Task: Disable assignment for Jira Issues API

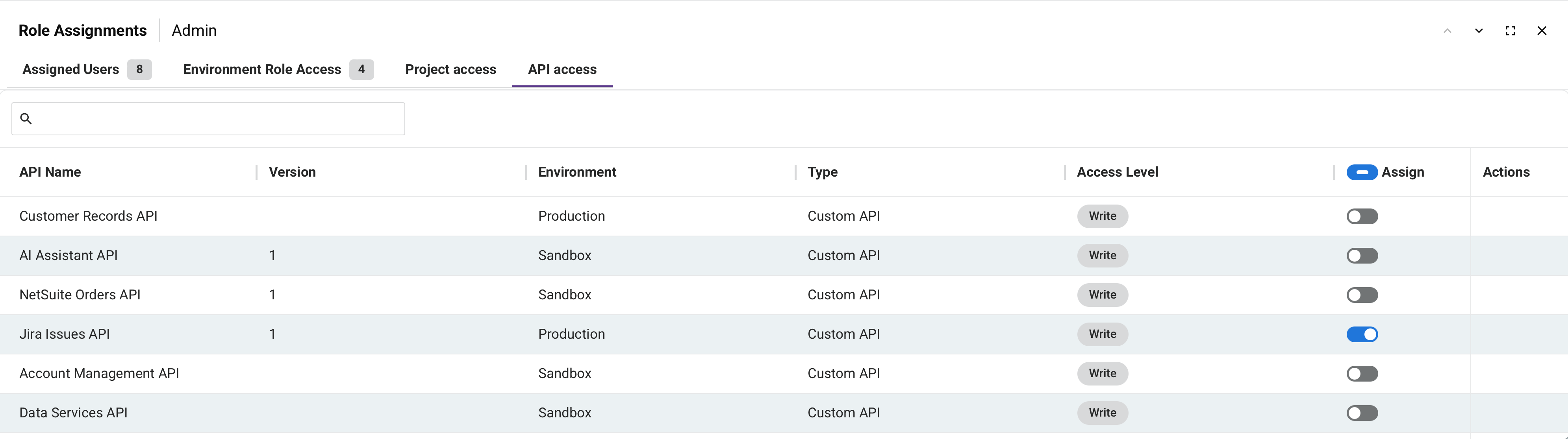Action: (x=1362, y=334)
